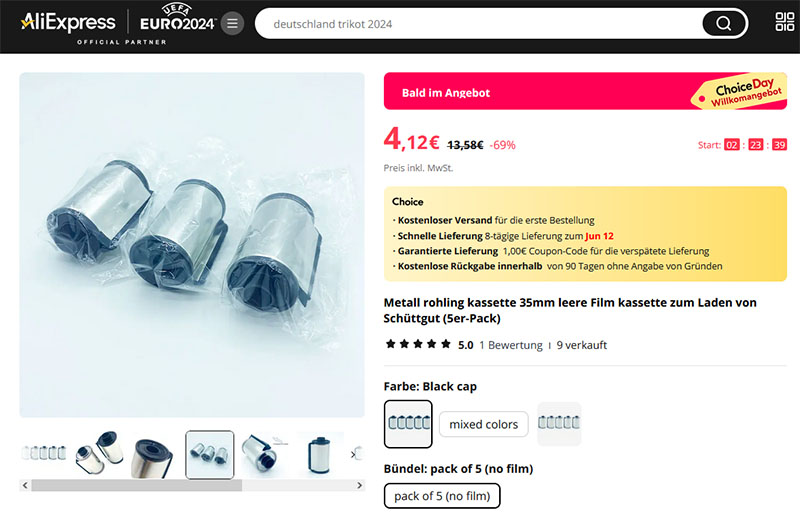Click the five-star rating icons
Screen dimensions: 800x523
click(418, 345)
